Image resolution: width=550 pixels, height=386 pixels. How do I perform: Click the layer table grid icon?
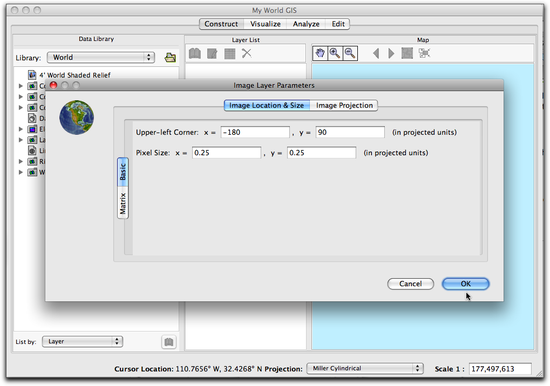[230, 54]
